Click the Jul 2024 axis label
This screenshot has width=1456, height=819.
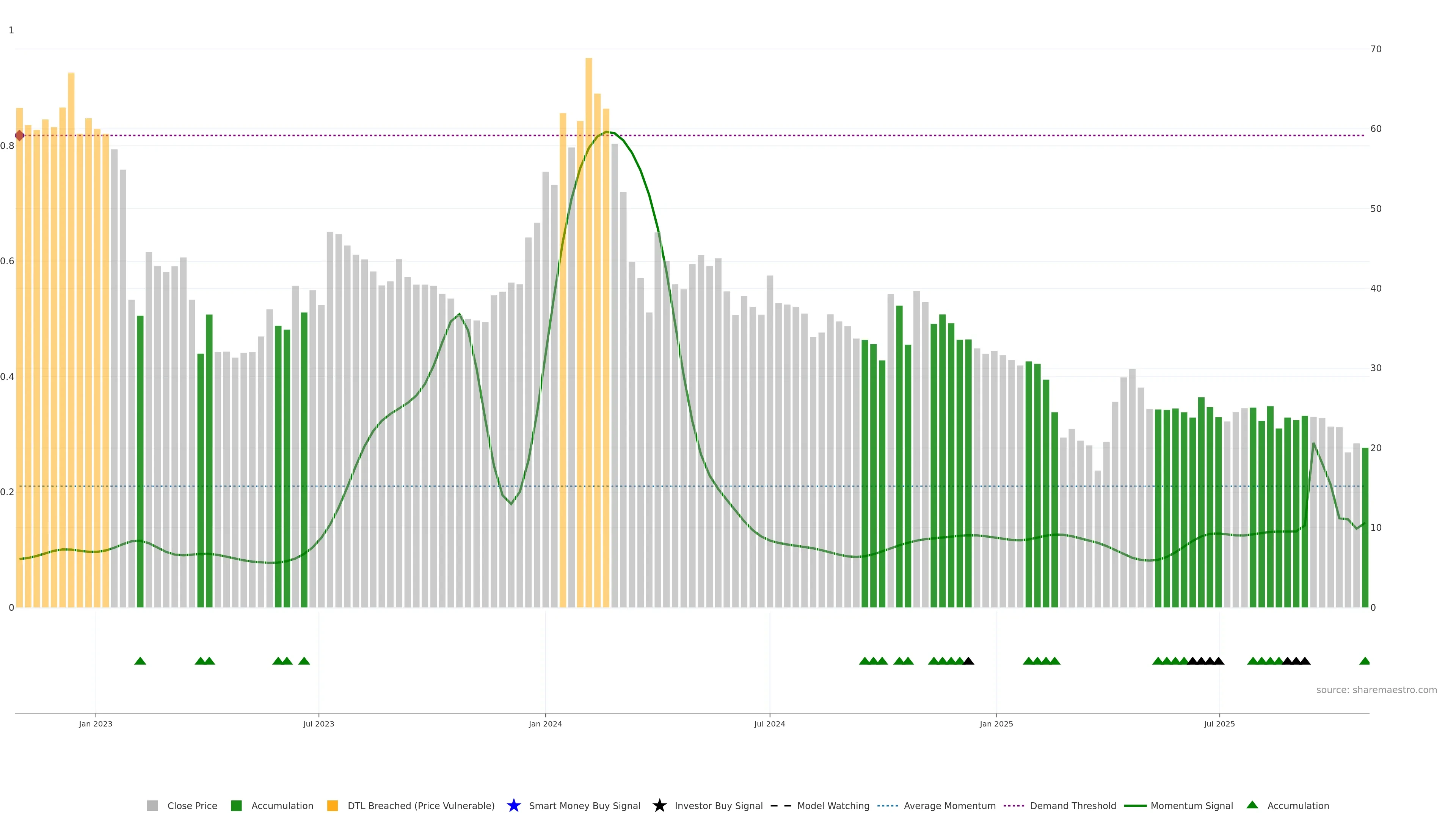(x=769, y=723)
